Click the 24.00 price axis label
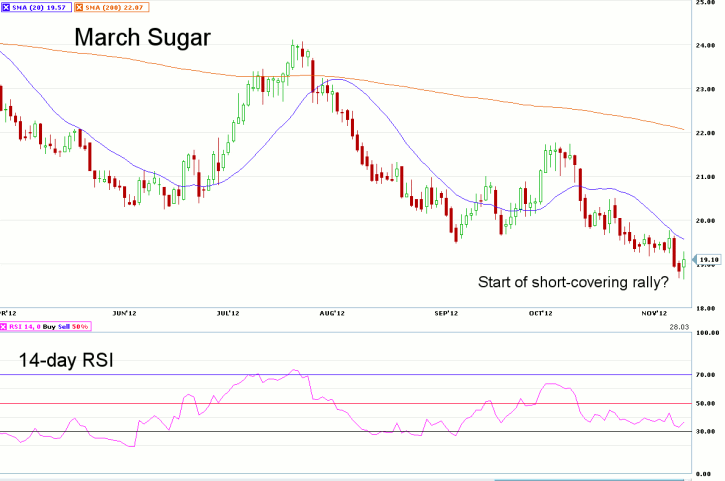Screen dimensions: 725x481 point(708,45)
